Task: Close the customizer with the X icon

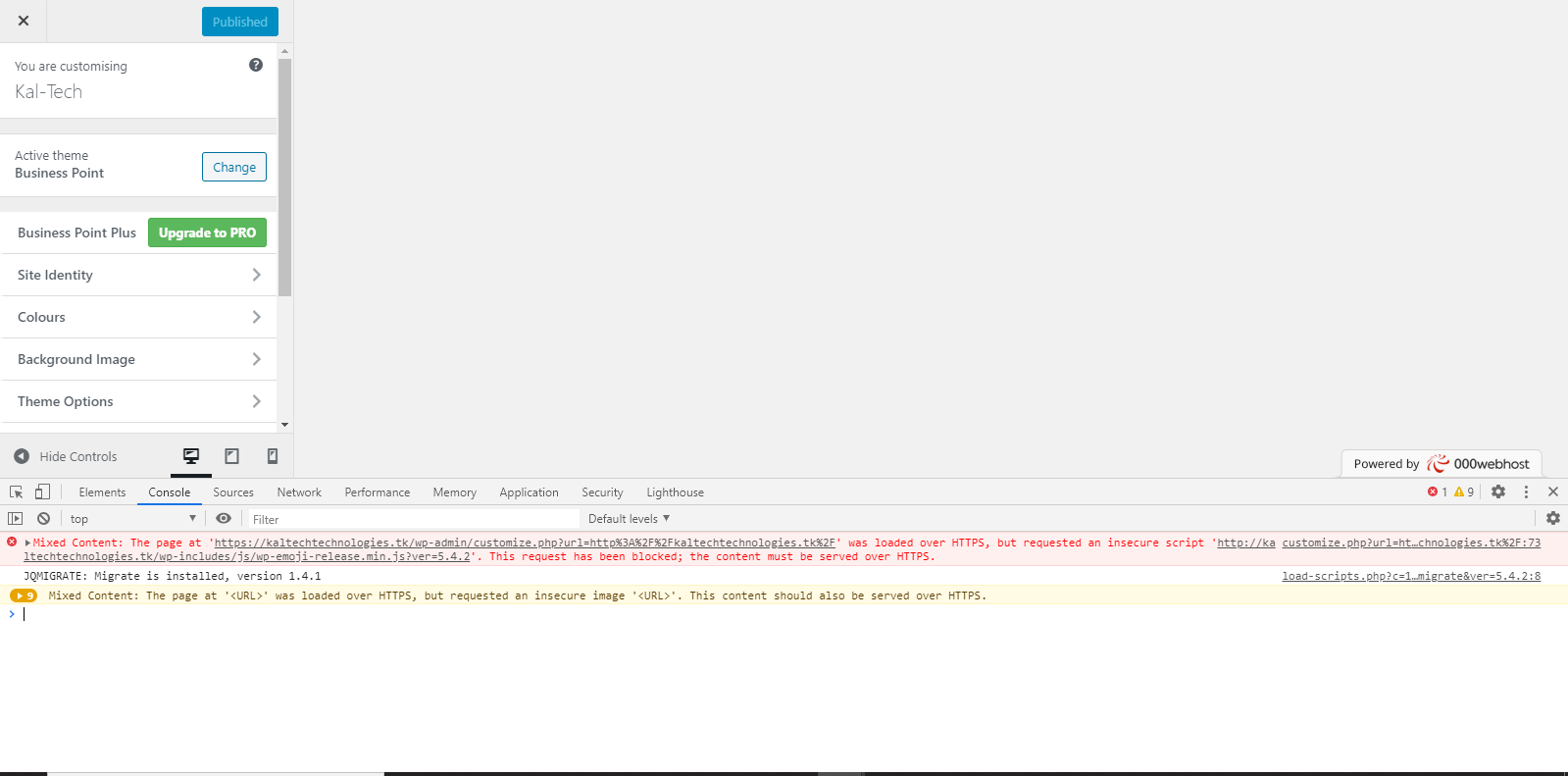Action: point(24,21)
